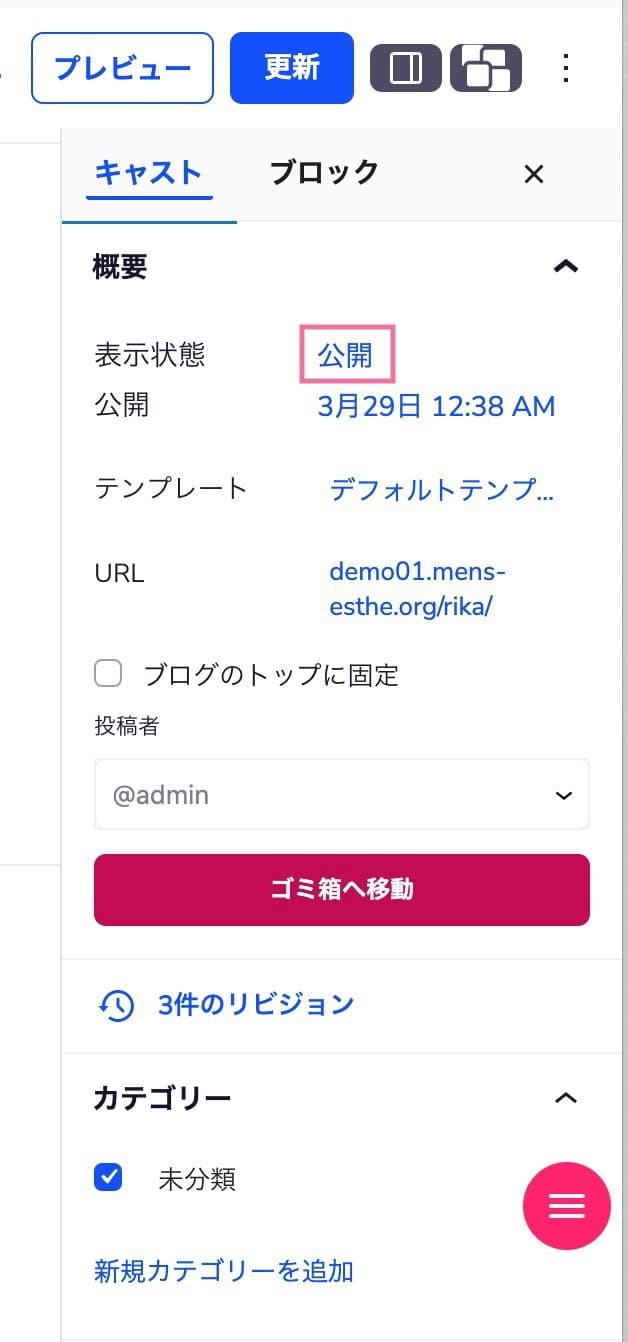Image resolution: width=628 pixels, height=1342 pixels.
Task: Edit the publish date 3月29日 12:38 AM
Action: 436,406
